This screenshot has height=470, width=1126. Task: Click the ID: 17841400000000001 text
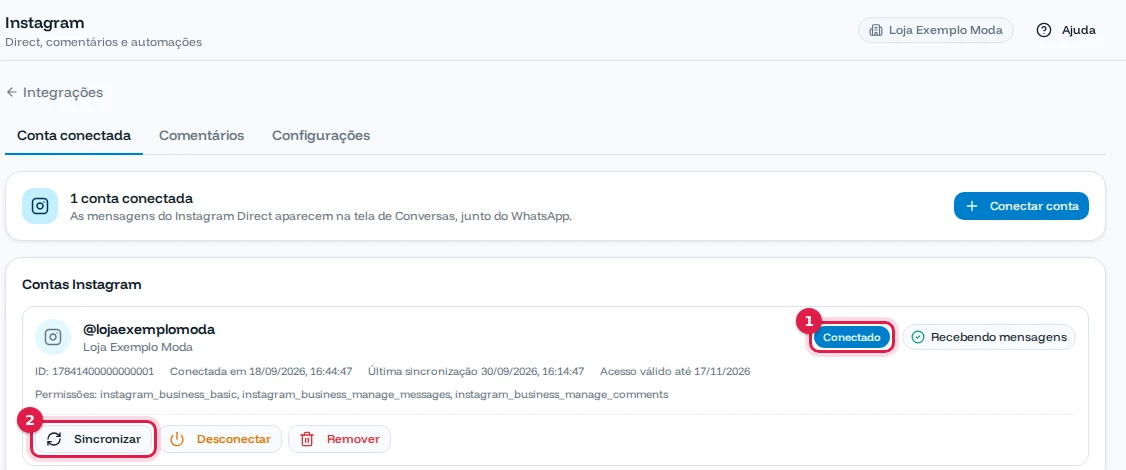(94, 372)
